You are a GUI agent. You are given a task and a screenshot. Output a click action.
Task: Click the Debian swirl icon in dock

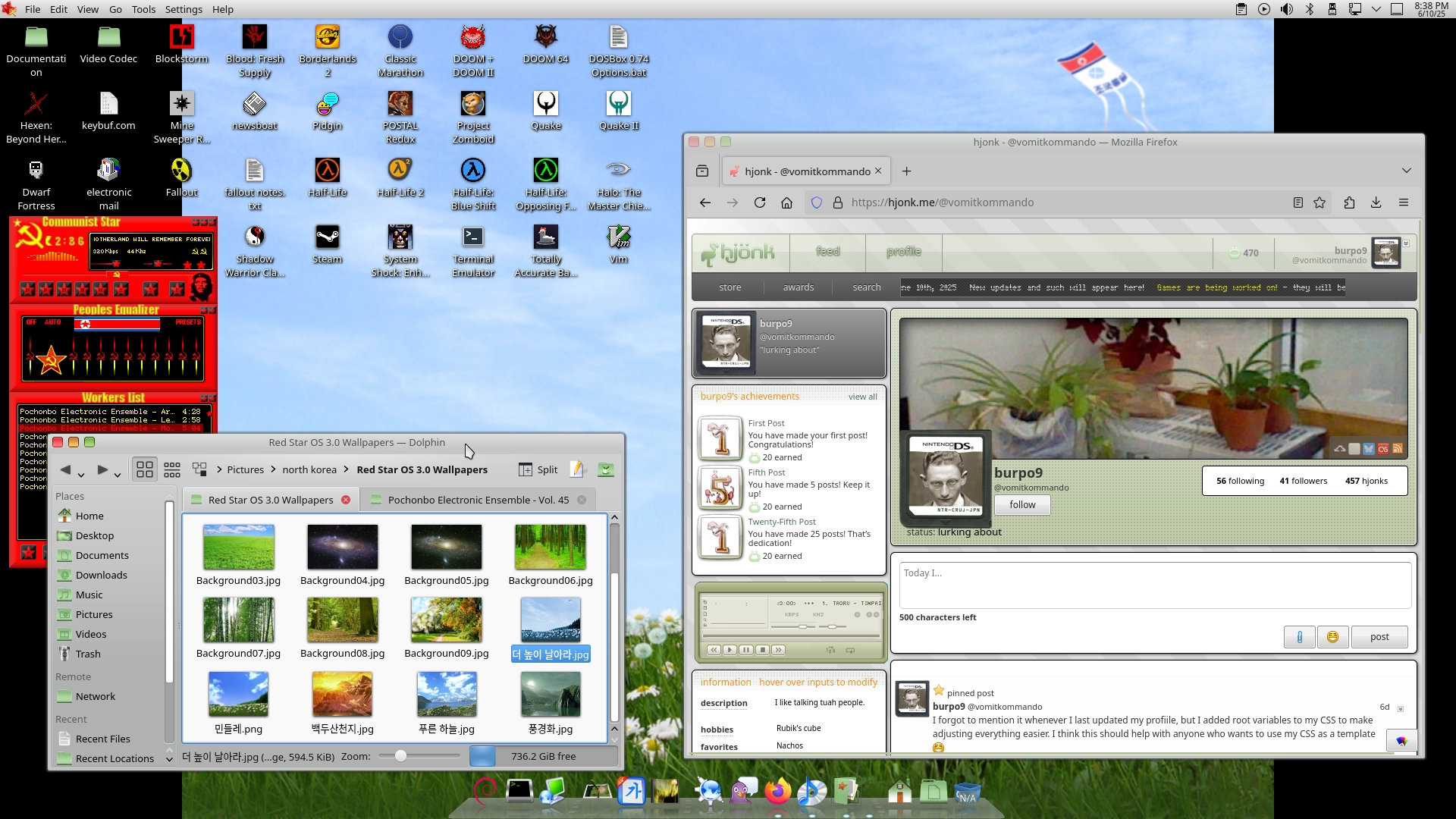coord(484,792)
